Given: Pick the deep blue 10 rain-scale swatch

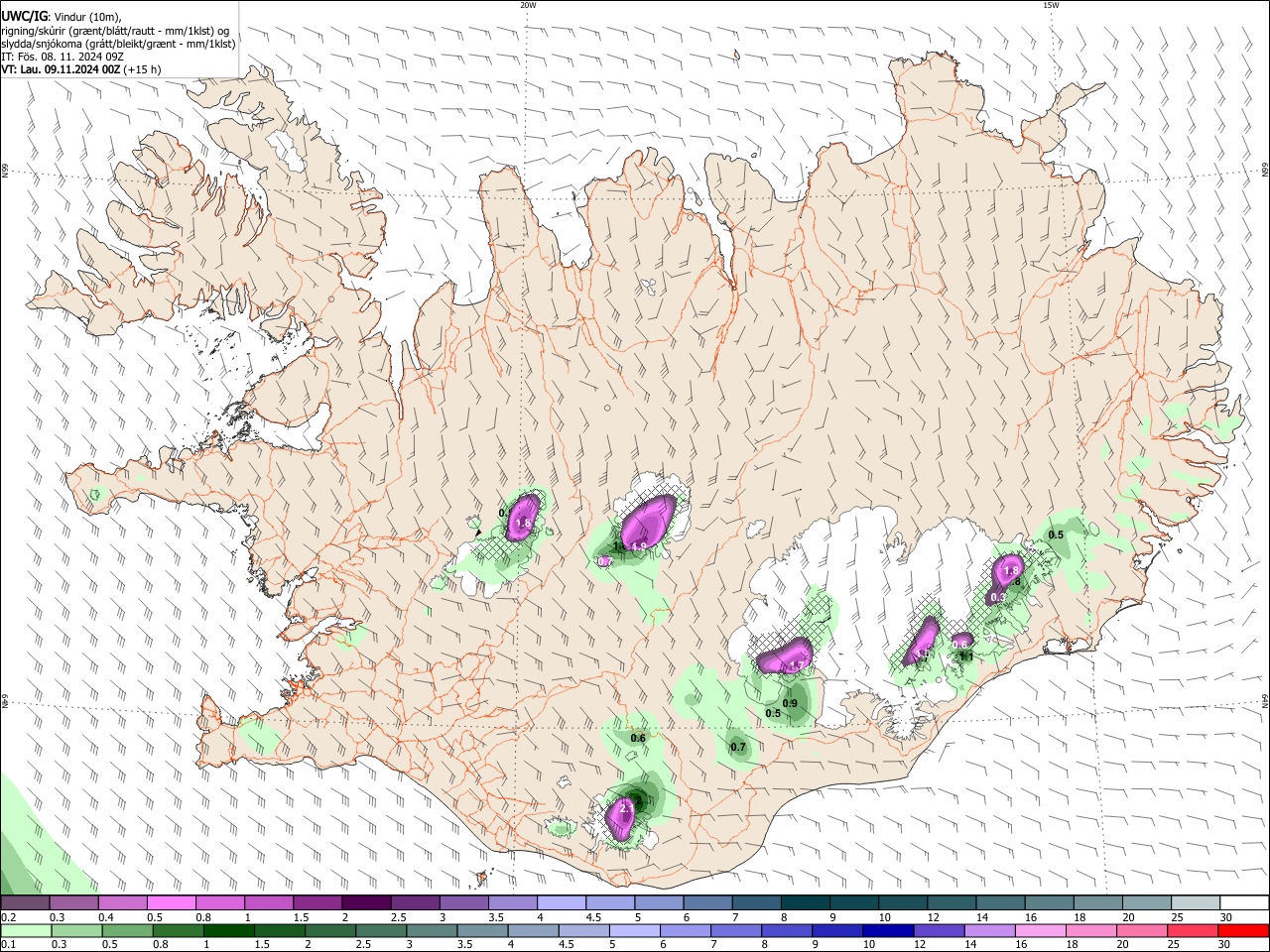Looking at the screenshot, I should [888, 931].
